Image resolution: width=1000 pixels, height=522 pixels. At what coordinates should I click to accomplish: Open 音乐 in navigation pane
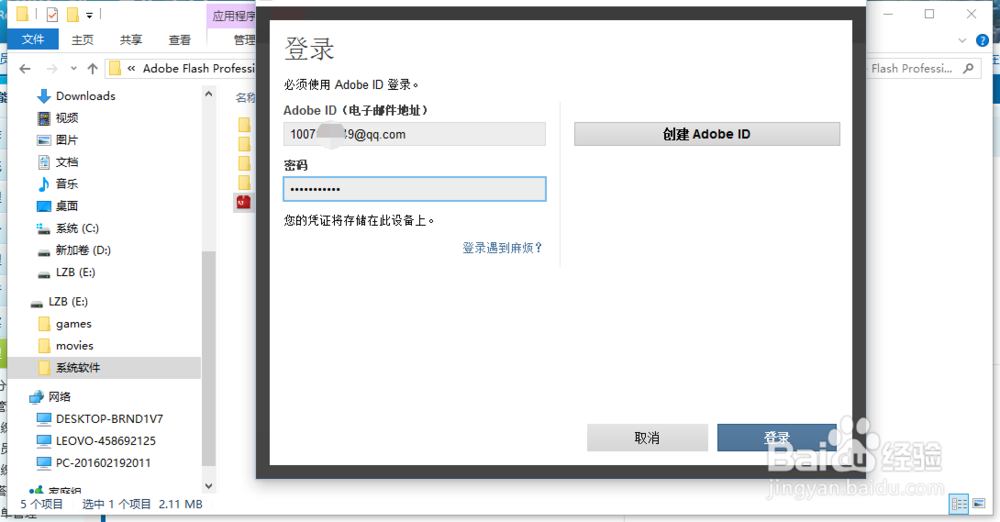67,184
